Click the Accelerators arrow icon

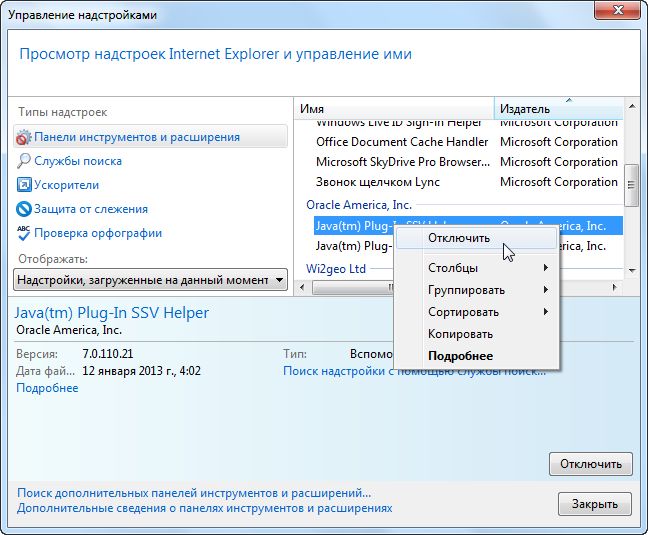24,185
